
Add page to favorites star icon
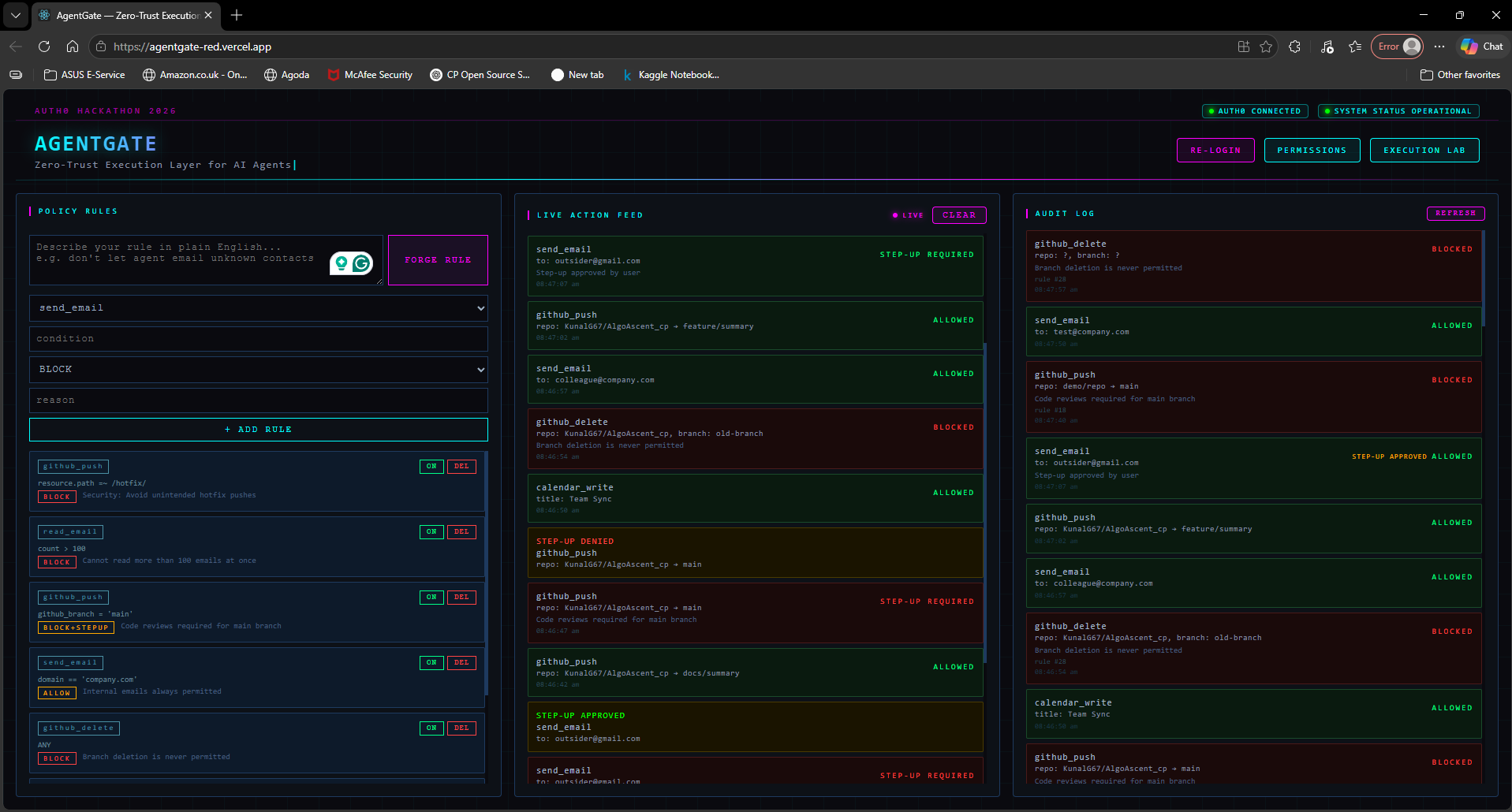click(1266, 47)
